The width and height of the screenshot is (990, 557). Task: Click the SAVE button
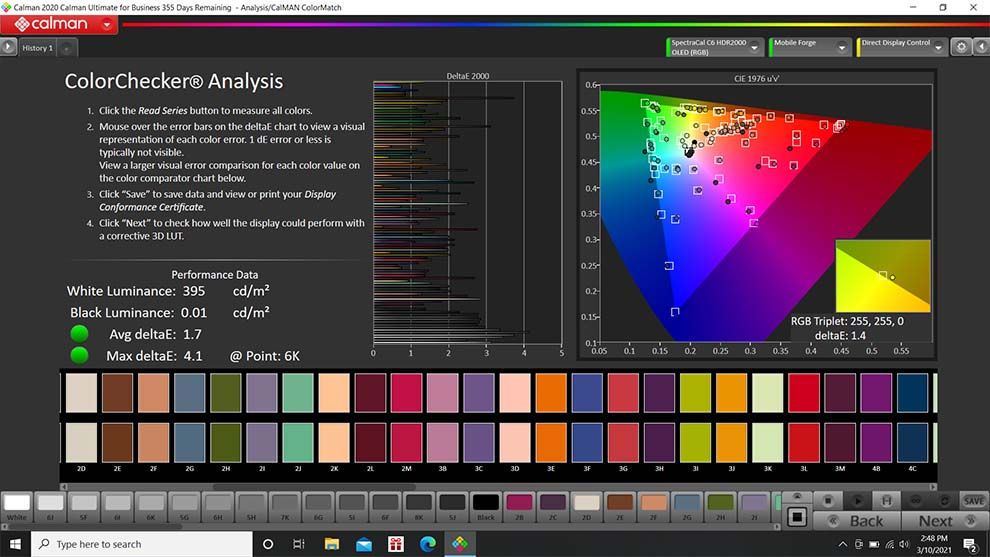(974, 501)
